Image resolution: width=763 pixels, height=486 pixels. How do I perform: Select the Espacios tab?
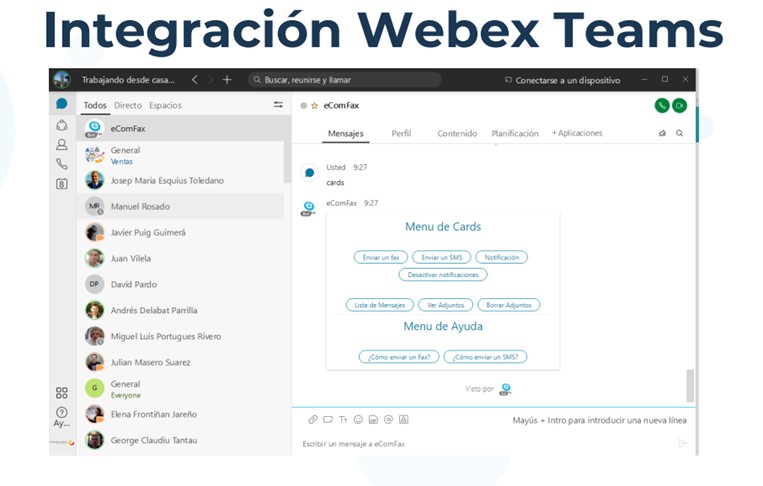(165, 105)
